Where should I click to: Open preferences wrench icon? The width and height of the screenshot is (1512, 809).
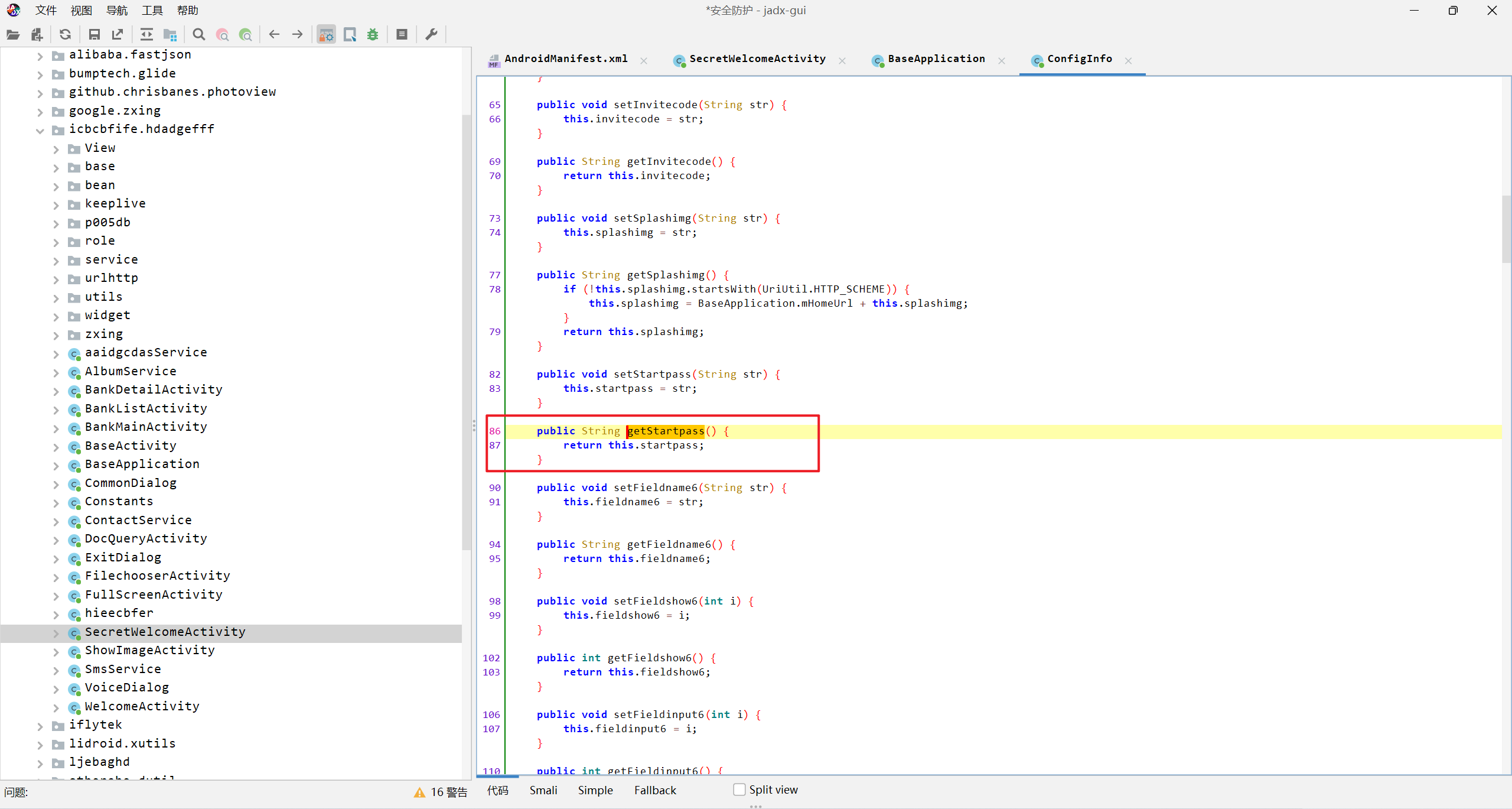[x=432, y=34]
